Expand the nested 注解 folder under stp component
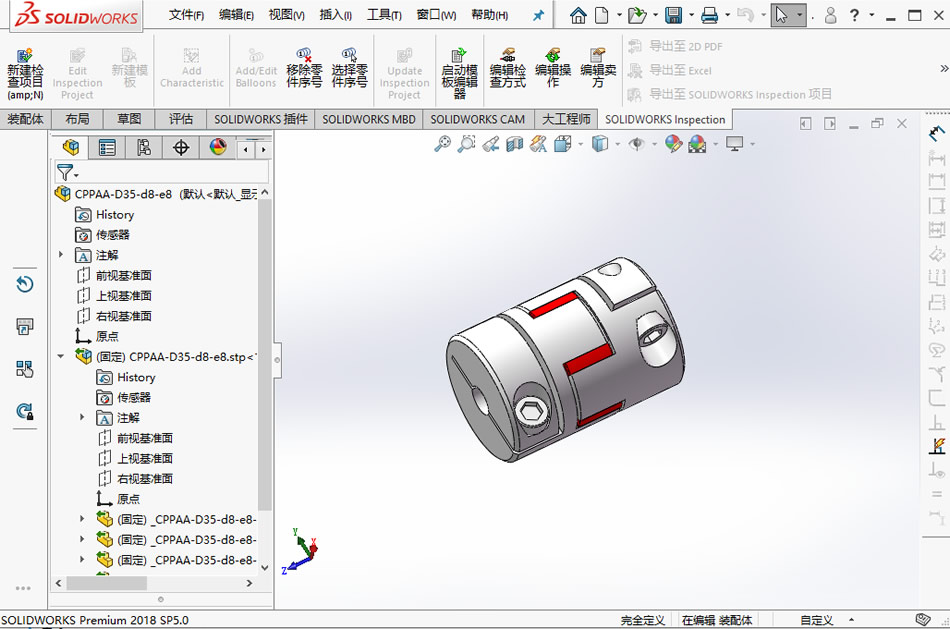 pyautogui.click(x=82, y=417)
